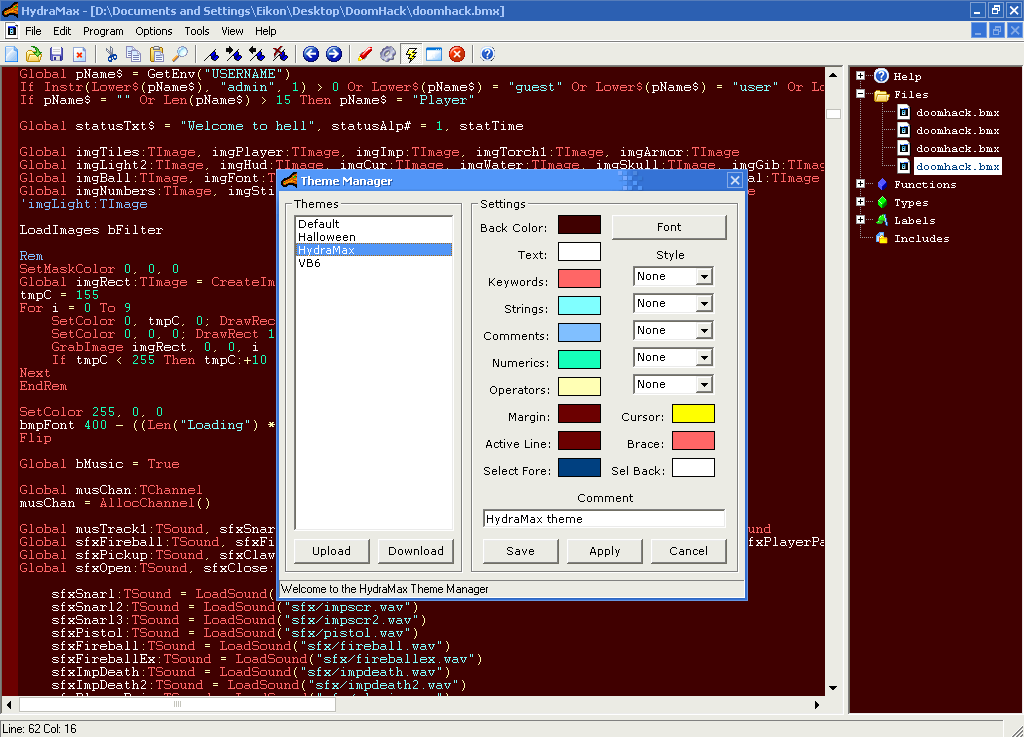Screen dimensions: 1024x737
Task: Click the Download themes button
Action: point(415,551)
